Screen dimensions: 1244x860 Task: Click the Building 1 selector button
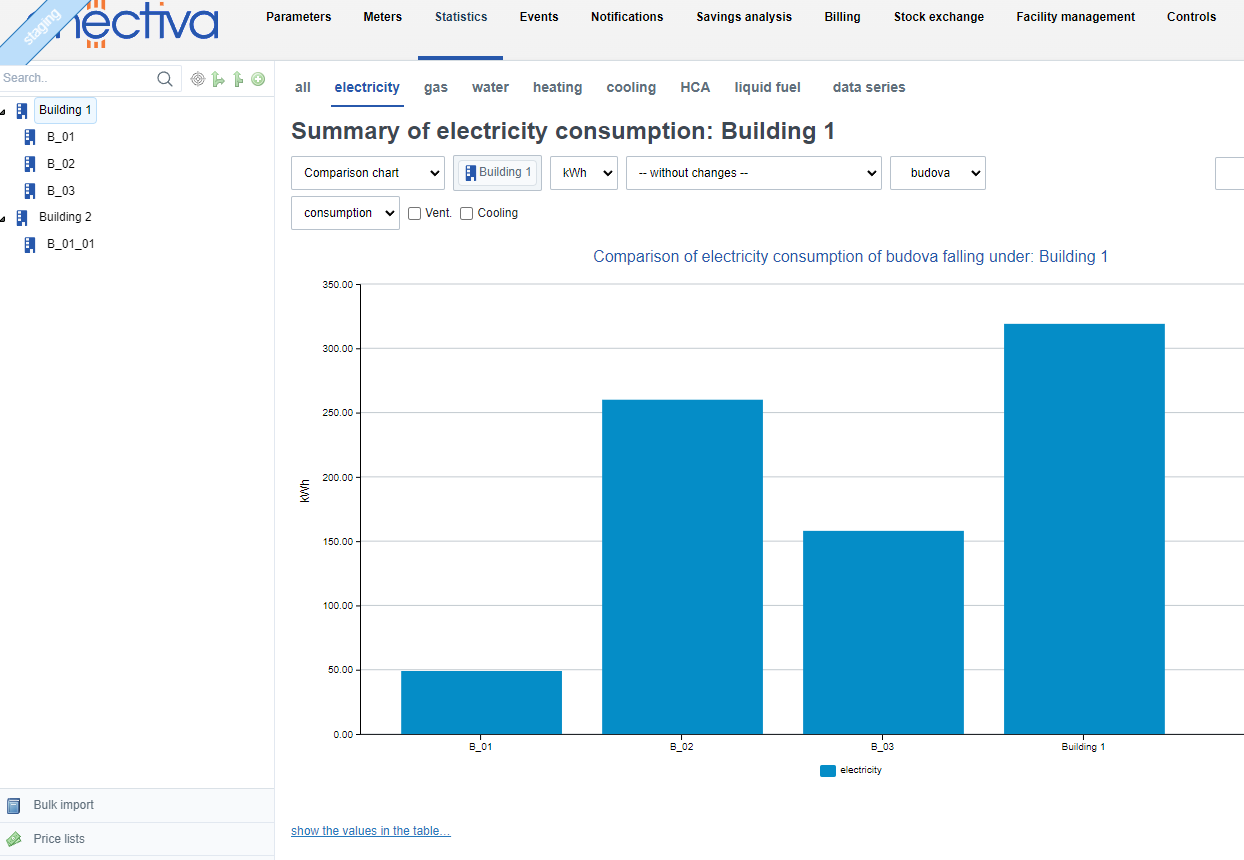[x=497, y=172]
